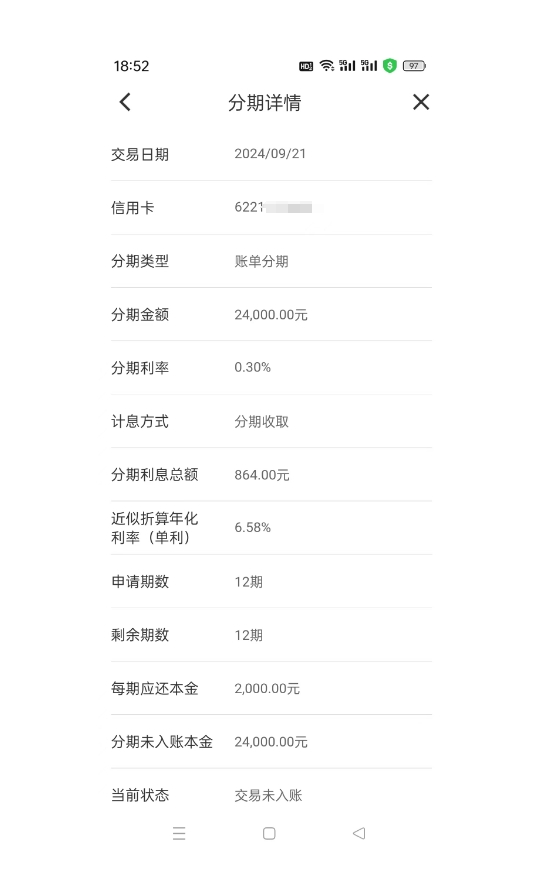Tap the Wi-Fi status icon

pos(326,66)
